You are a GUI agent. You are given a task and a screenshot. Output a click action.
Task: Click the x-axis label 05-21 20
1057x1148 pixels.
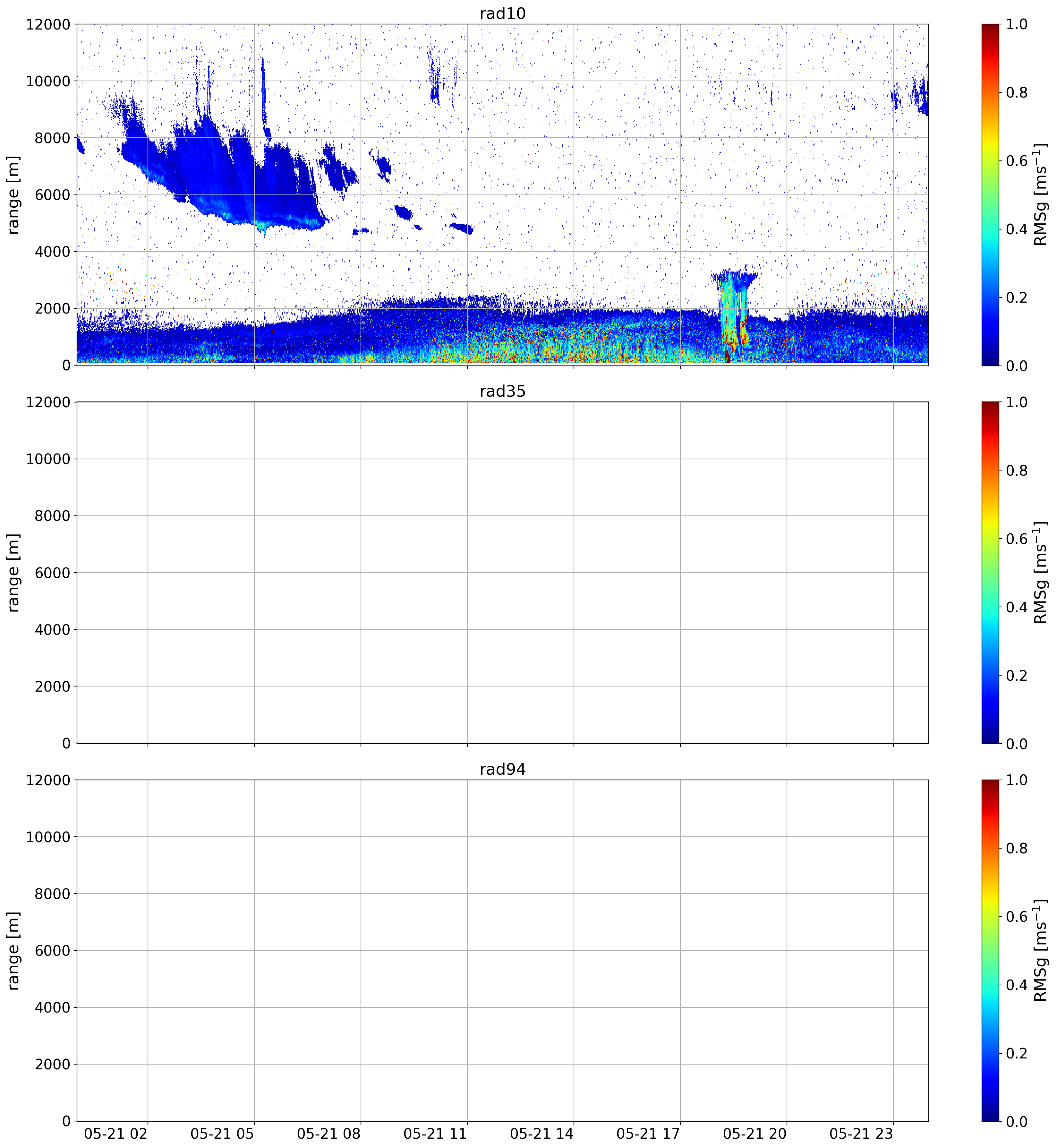(x=754, y=1134)
